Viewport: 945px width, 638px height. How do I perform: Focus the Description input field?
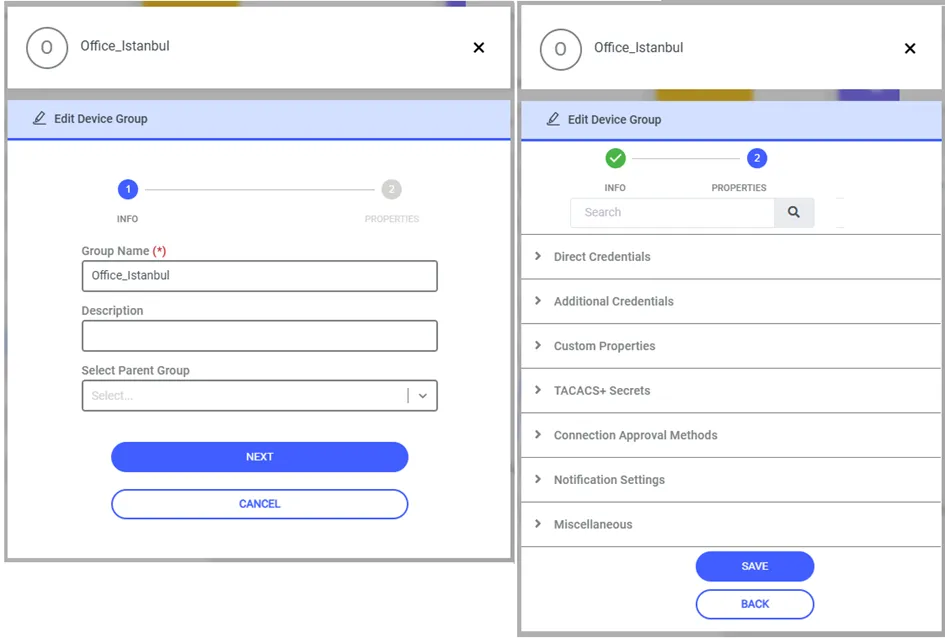tap(260, 336)
